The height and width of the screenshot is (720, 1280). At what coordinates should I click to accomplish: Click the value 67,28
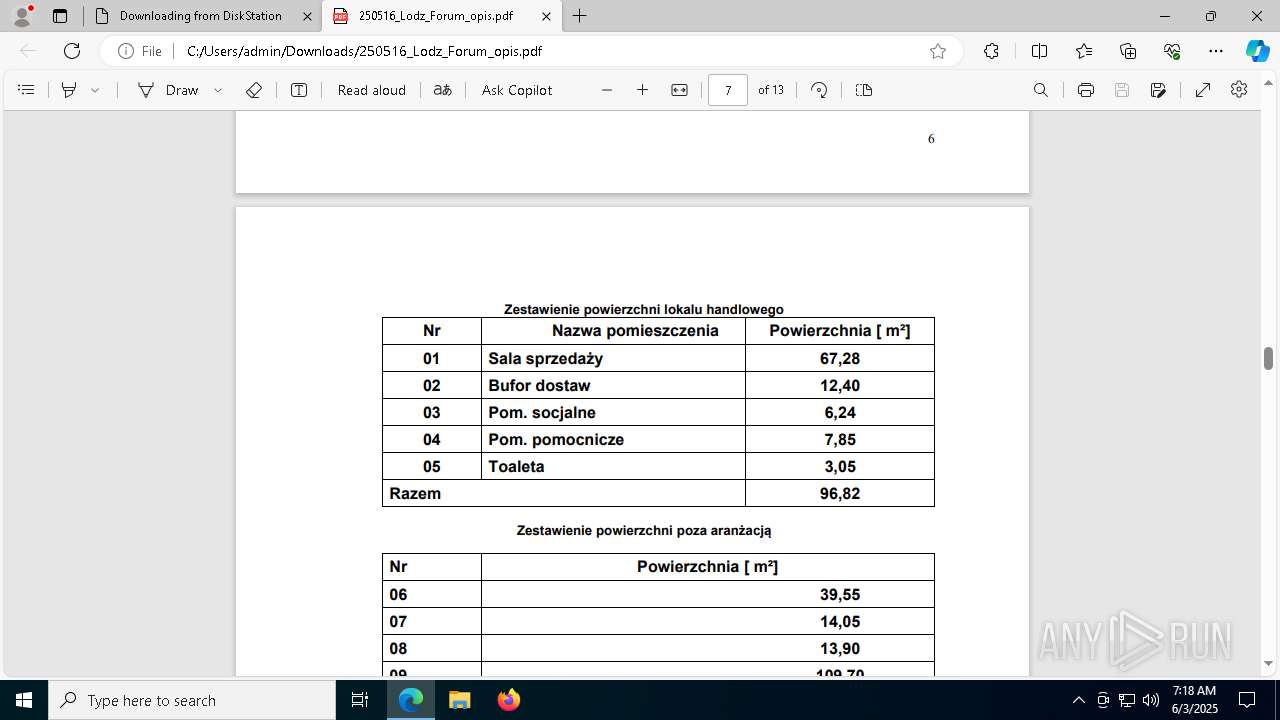pos(840,358)
